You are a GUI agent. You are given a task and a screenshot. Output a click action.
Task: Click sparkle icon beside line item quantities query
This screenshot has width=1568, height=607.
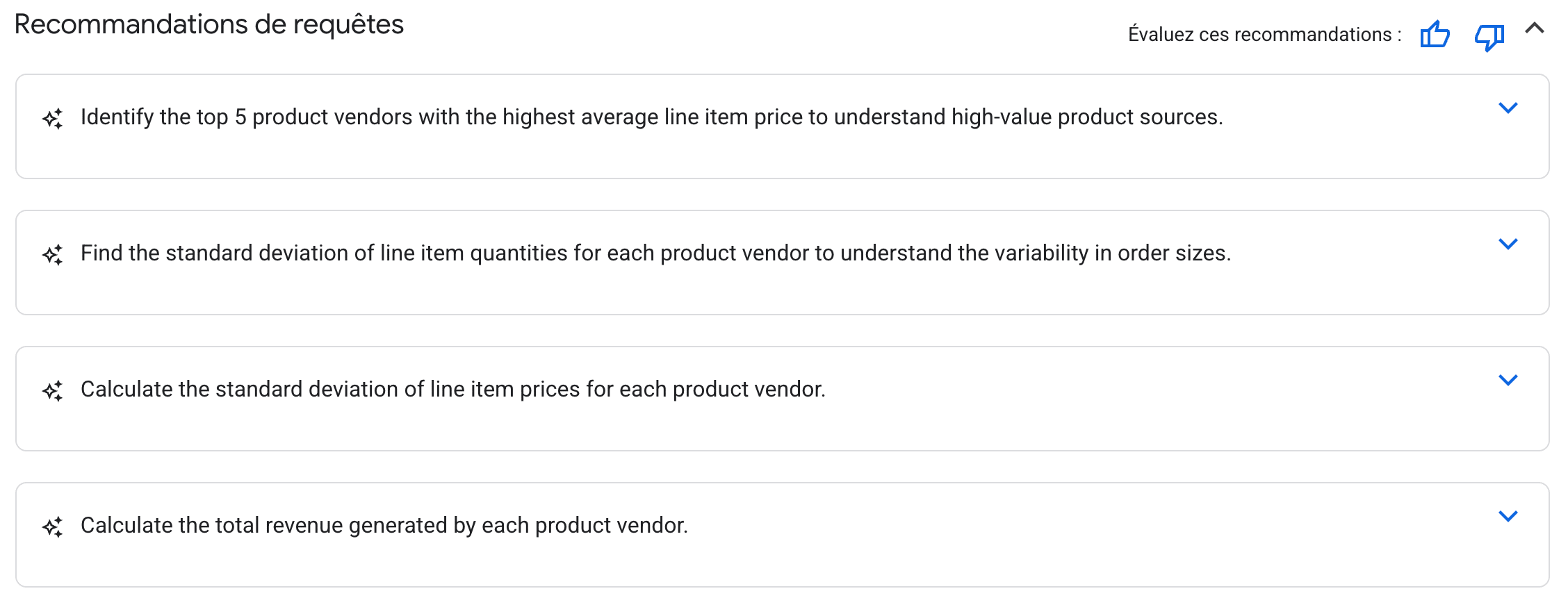[x=53, y=255]
